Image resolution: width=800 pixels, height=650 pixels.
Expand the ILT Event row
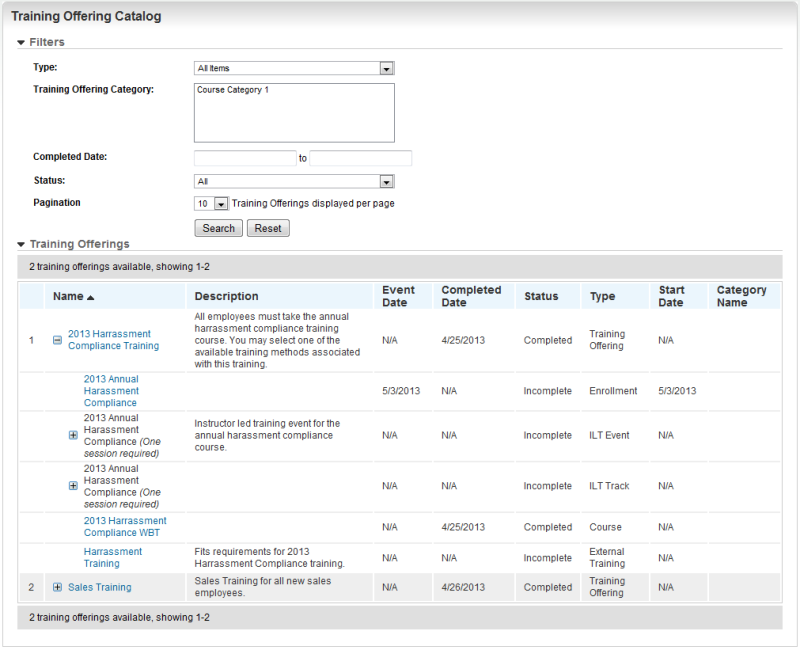click(73, 435)
